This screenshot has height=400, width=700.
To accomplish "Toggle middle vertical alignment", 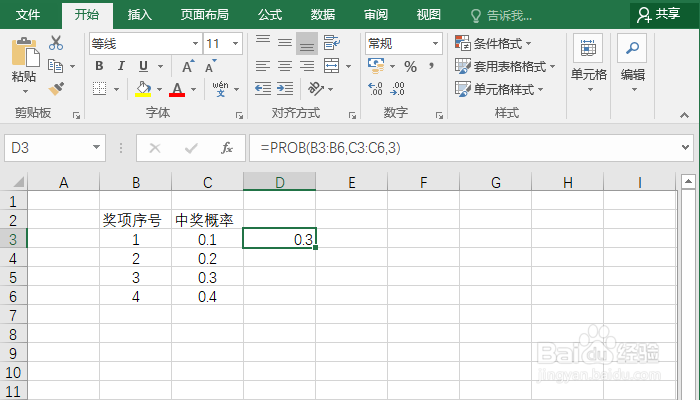I will [285, 43].
